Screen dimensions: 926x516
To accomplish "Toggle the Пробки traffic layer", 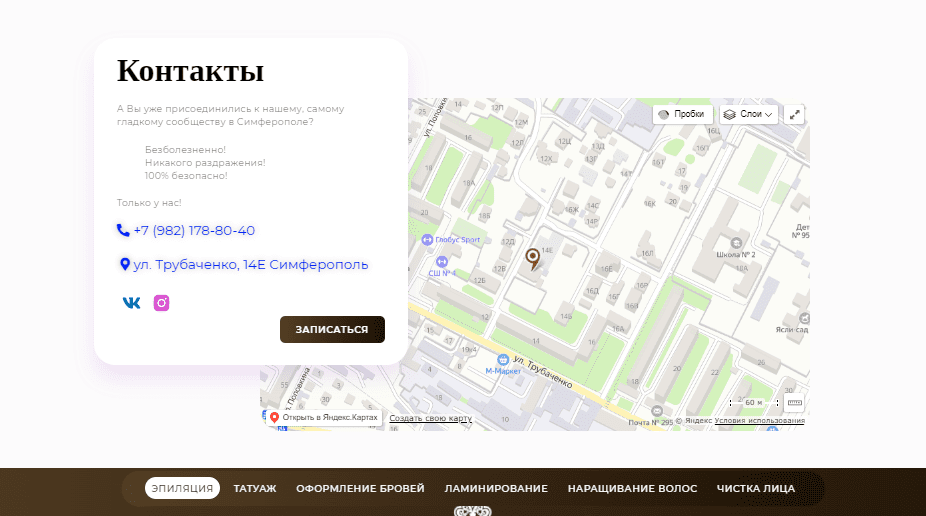I will [x=682, y=114].
